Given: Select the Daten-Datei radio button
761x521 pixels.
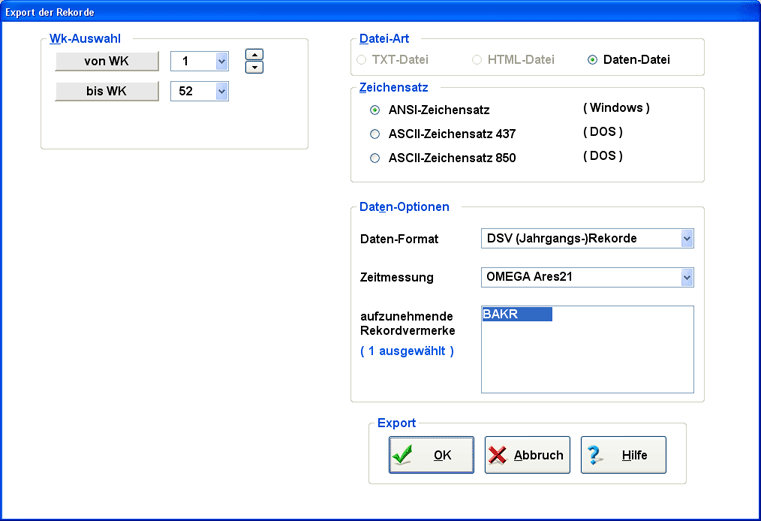Looking at the screenshot, I should [x=593, y=60].
